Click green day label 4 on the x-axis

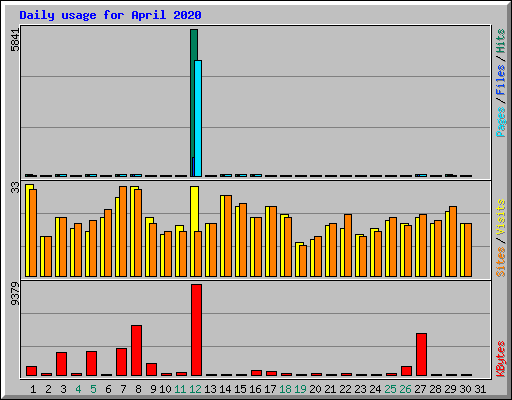[78, 389]
